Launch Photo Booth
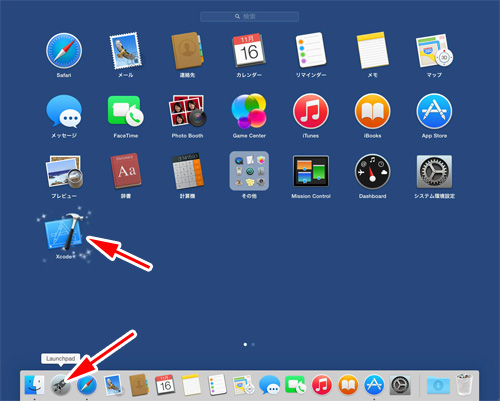Screen dimensions: 500x401 187,111
